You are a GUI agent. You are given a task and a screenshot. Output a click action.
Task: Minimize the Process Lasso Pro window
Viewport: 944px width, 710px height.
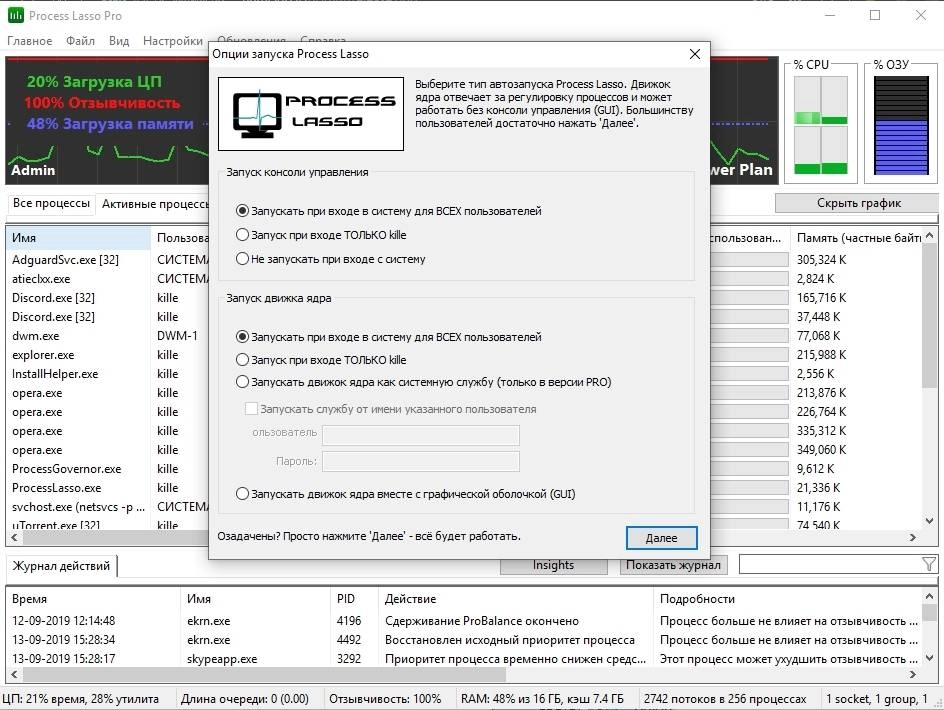pos(830,15)
